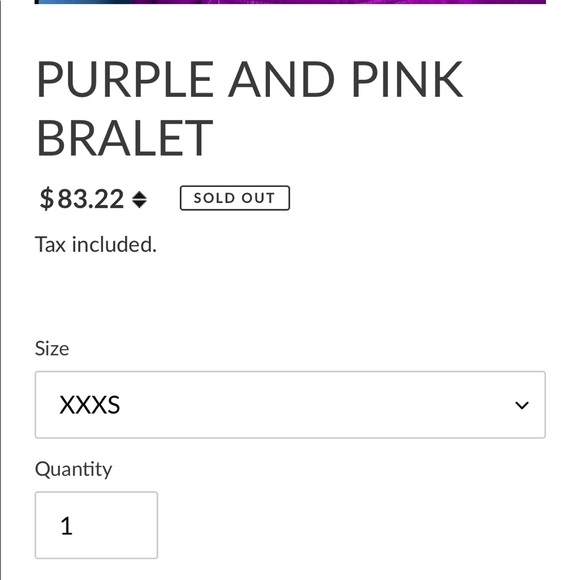Screen dimensions: 580x580
Task: Click the Size field label
Action: click(x=52, y=348)
